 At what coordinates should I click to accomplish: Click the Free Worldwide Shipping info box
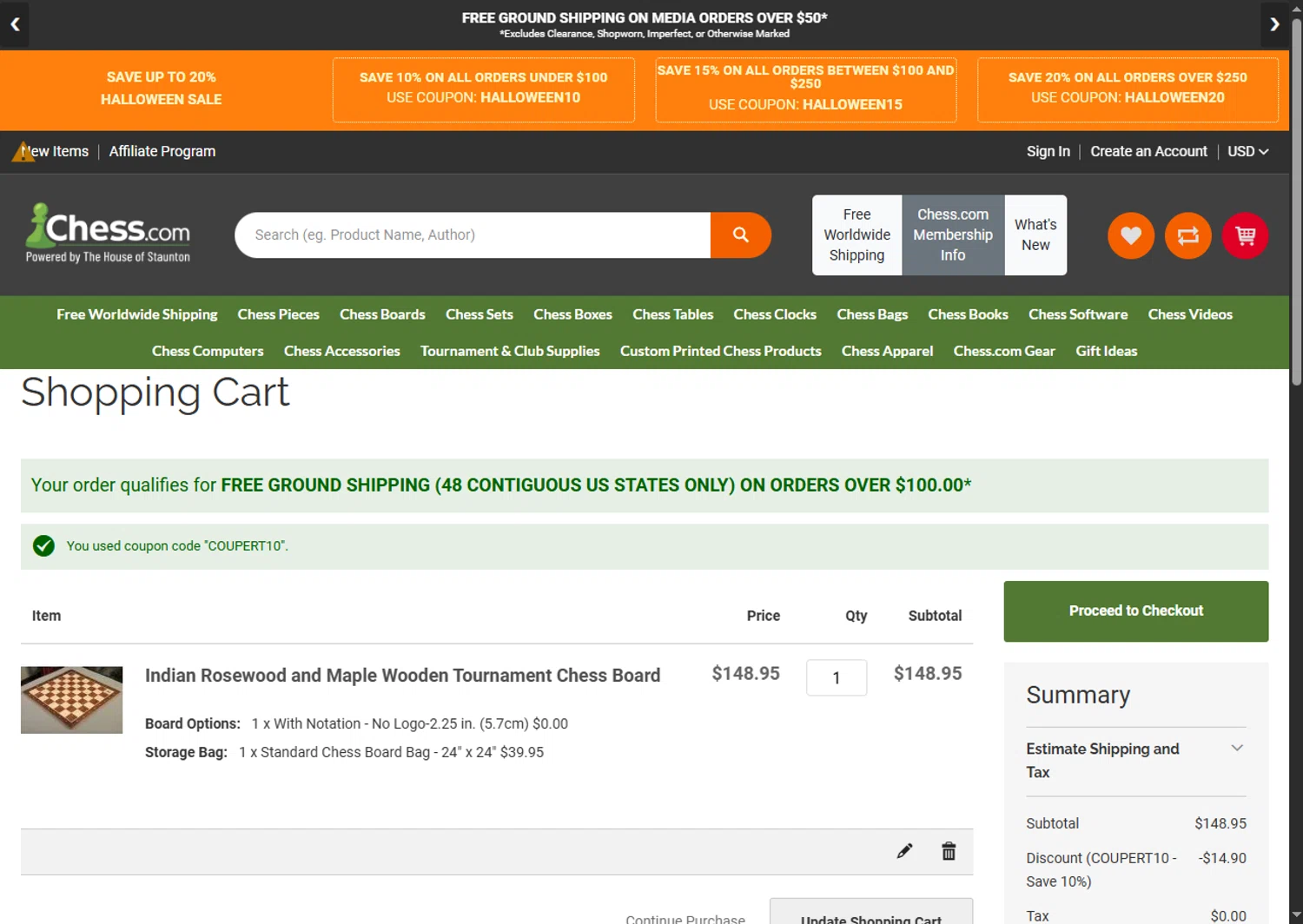[x=857, y=234]
